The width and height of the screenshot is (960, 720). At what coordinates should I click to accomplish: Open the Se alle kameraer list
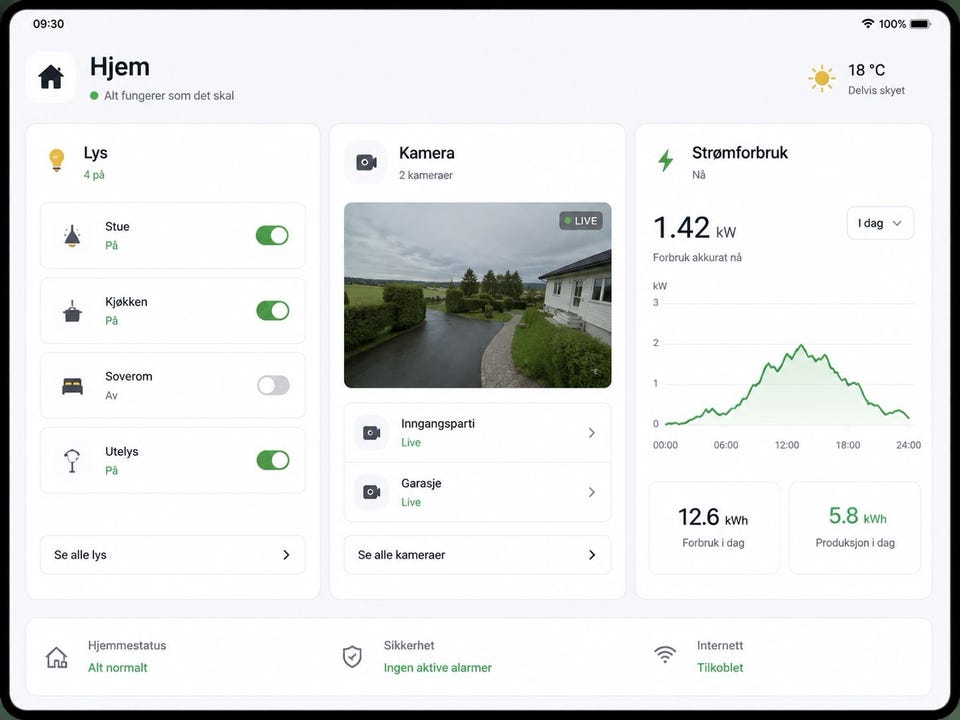click(478, 555)
